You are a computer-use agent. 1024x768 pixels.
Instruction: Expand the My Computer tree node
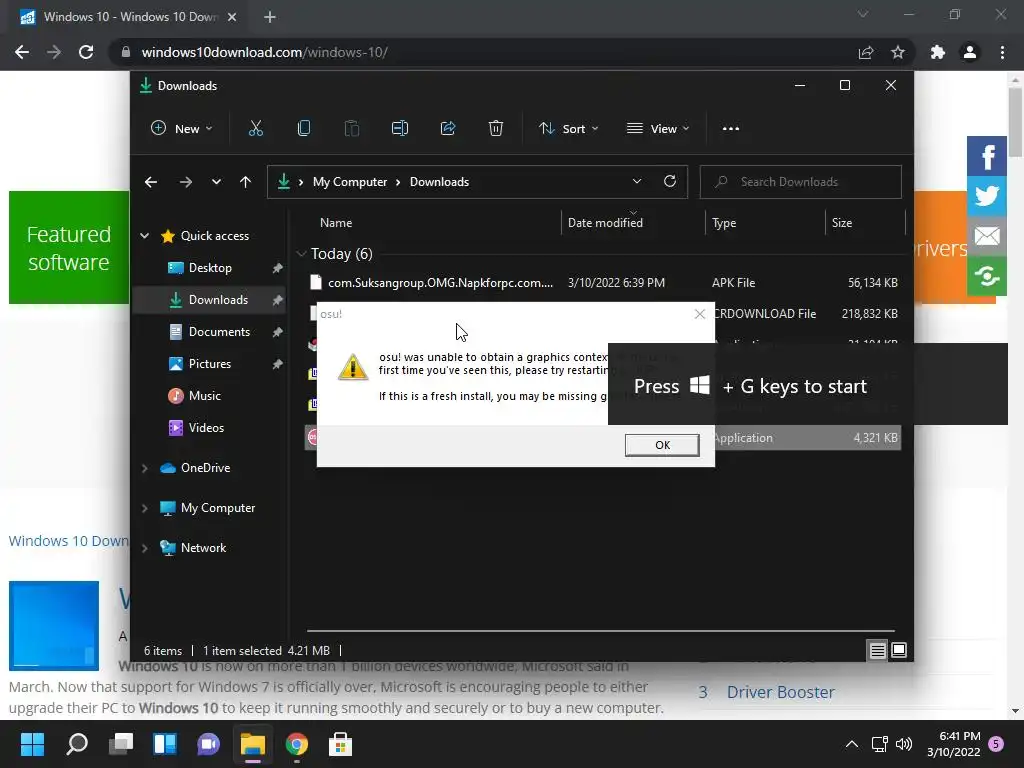tap(145, 508)
